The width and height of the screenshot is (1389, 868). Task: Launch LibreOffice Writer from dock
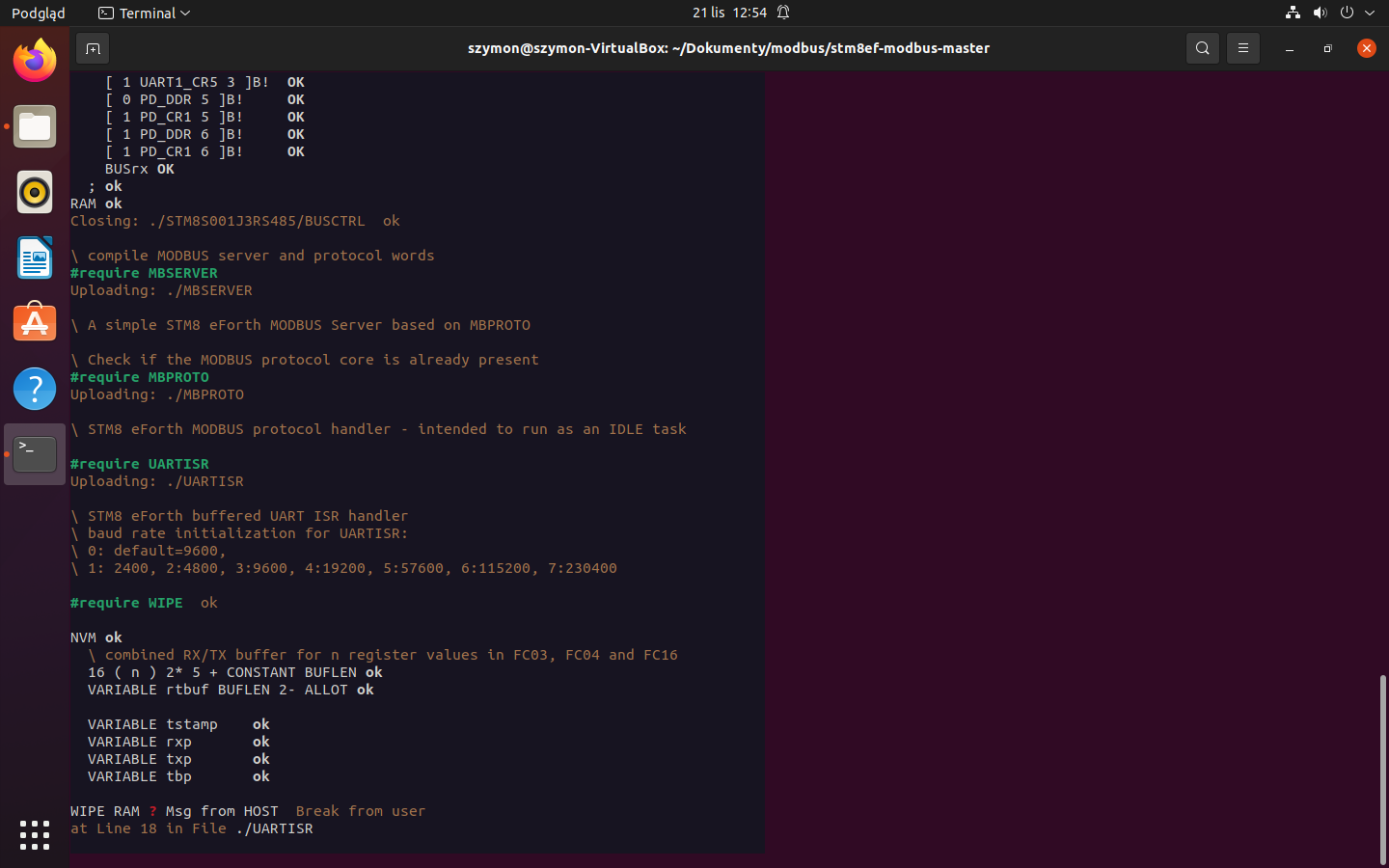(35, 258)
